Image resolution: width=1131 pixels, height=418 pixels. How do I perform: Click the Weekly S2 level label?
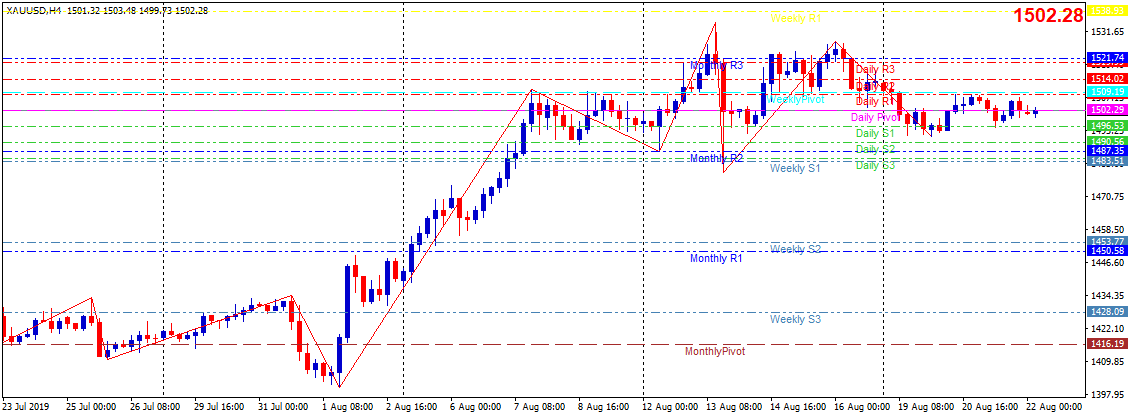tap(795, 249)
